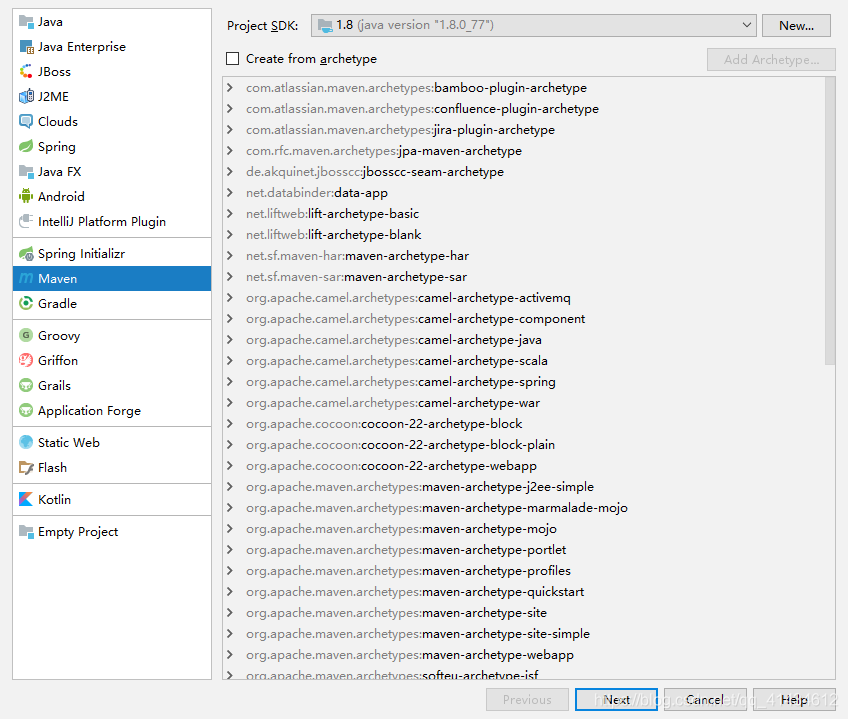Screen dimensions: 848x719
Task: Click the Add Archetype... button
Action: (x=771, y=60)
